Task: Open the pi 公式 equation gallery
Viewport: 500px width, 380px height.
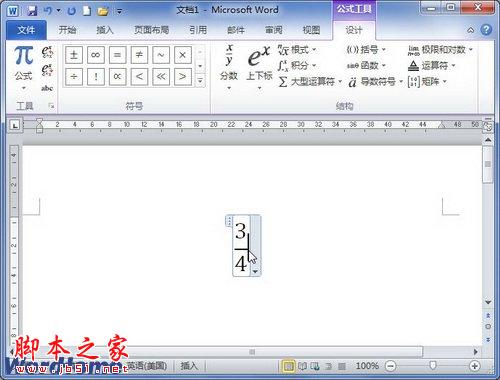Action: point(24,68)
